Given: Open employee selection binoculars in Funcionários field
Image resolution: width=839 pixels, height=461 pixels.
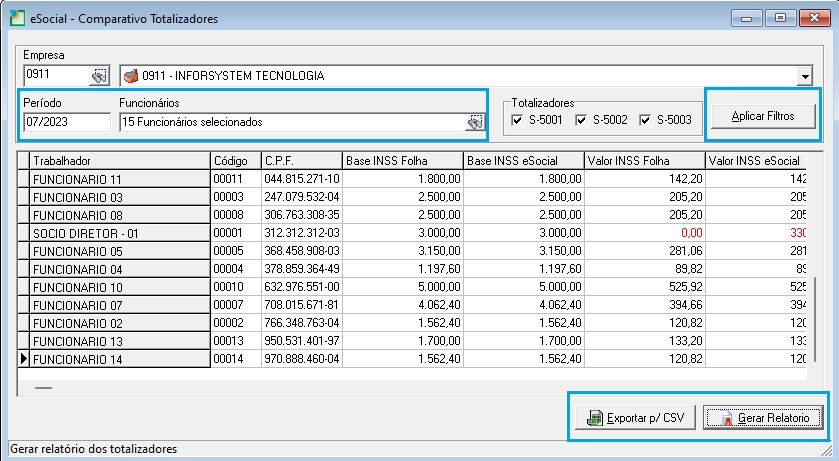Looking at the screenshot, I should pos(475,122).
